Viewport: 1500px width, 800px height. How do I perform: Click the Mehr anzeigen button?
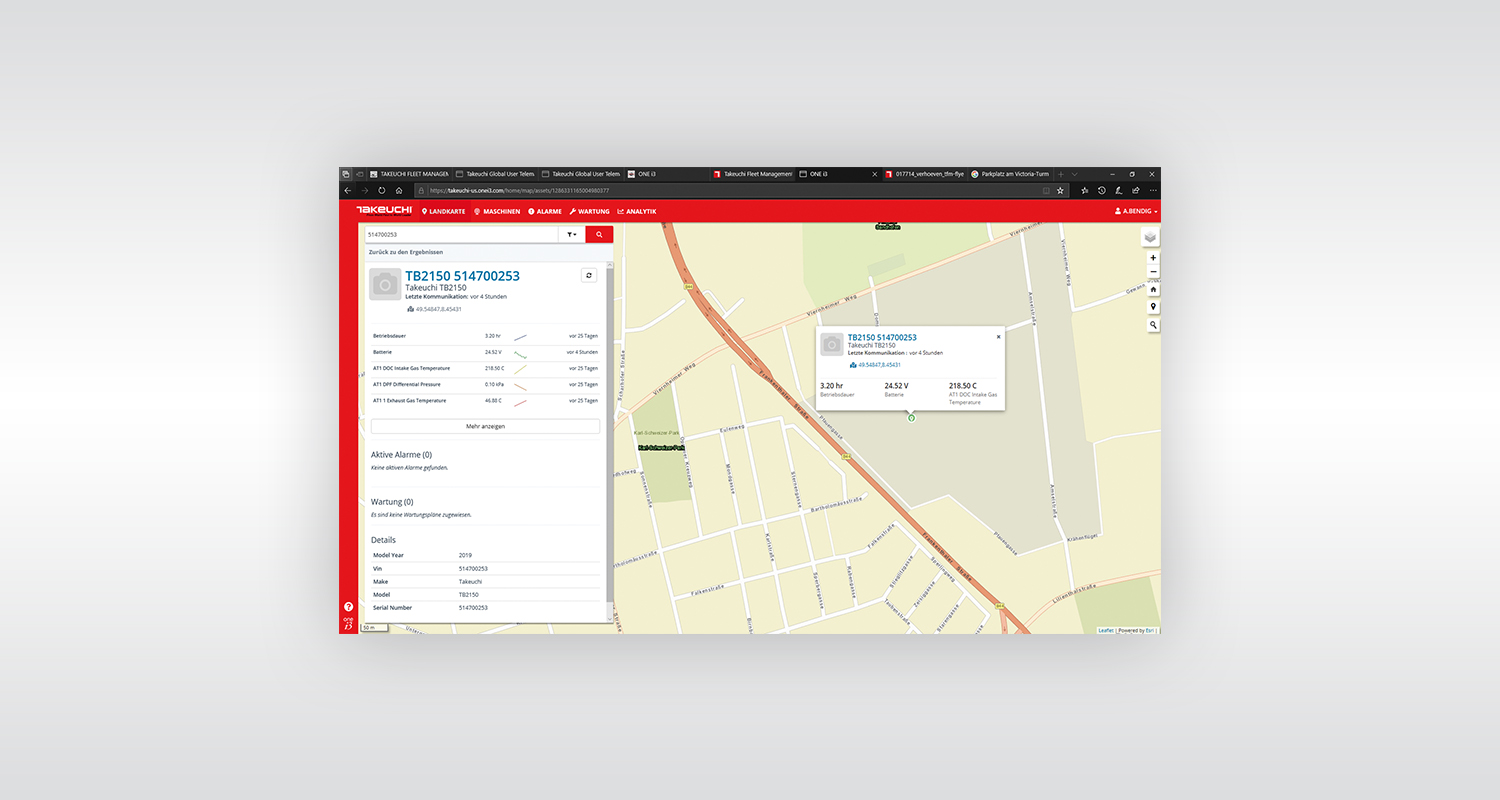click(485, 426)
